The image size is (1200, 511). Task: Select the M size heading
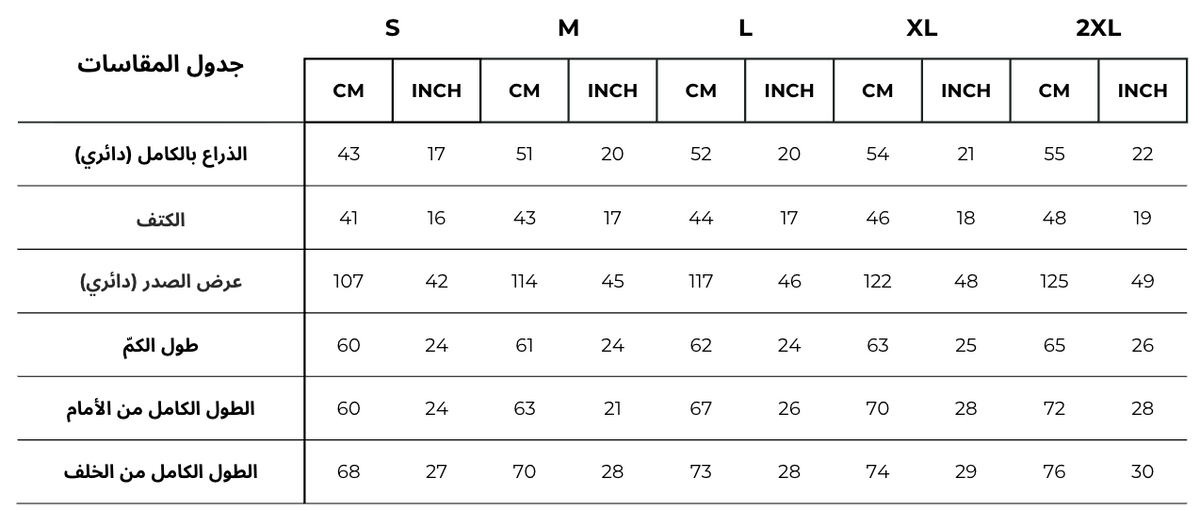tap(568, 29)
